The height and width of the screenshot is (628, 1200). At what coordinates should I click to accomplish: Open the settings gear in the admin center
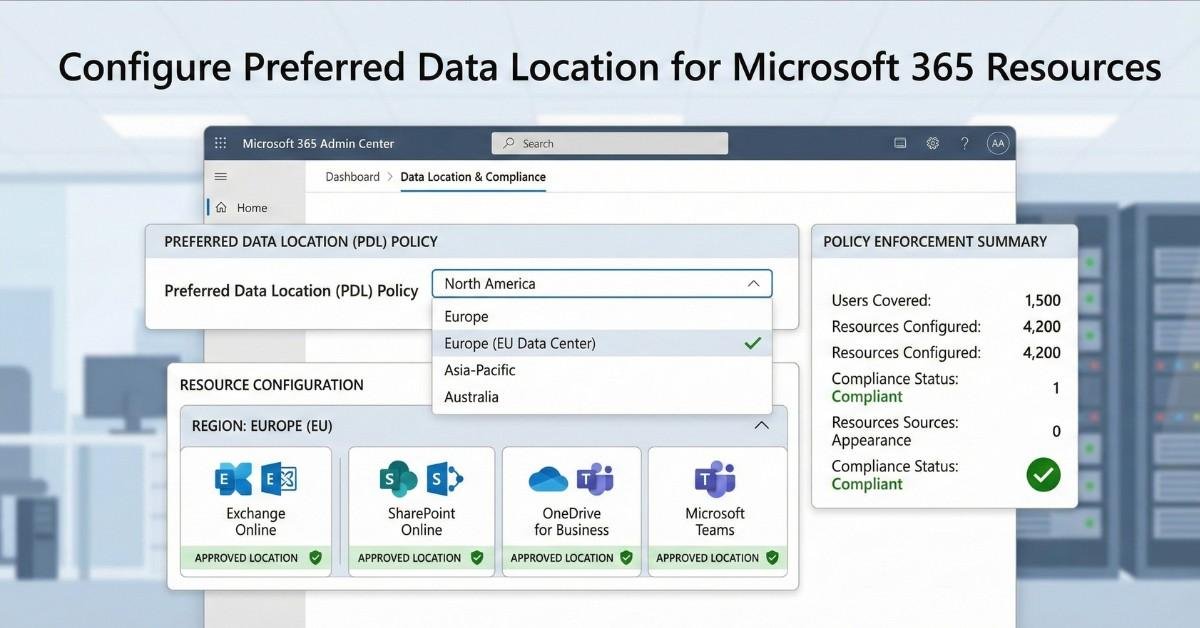(932, 143)
